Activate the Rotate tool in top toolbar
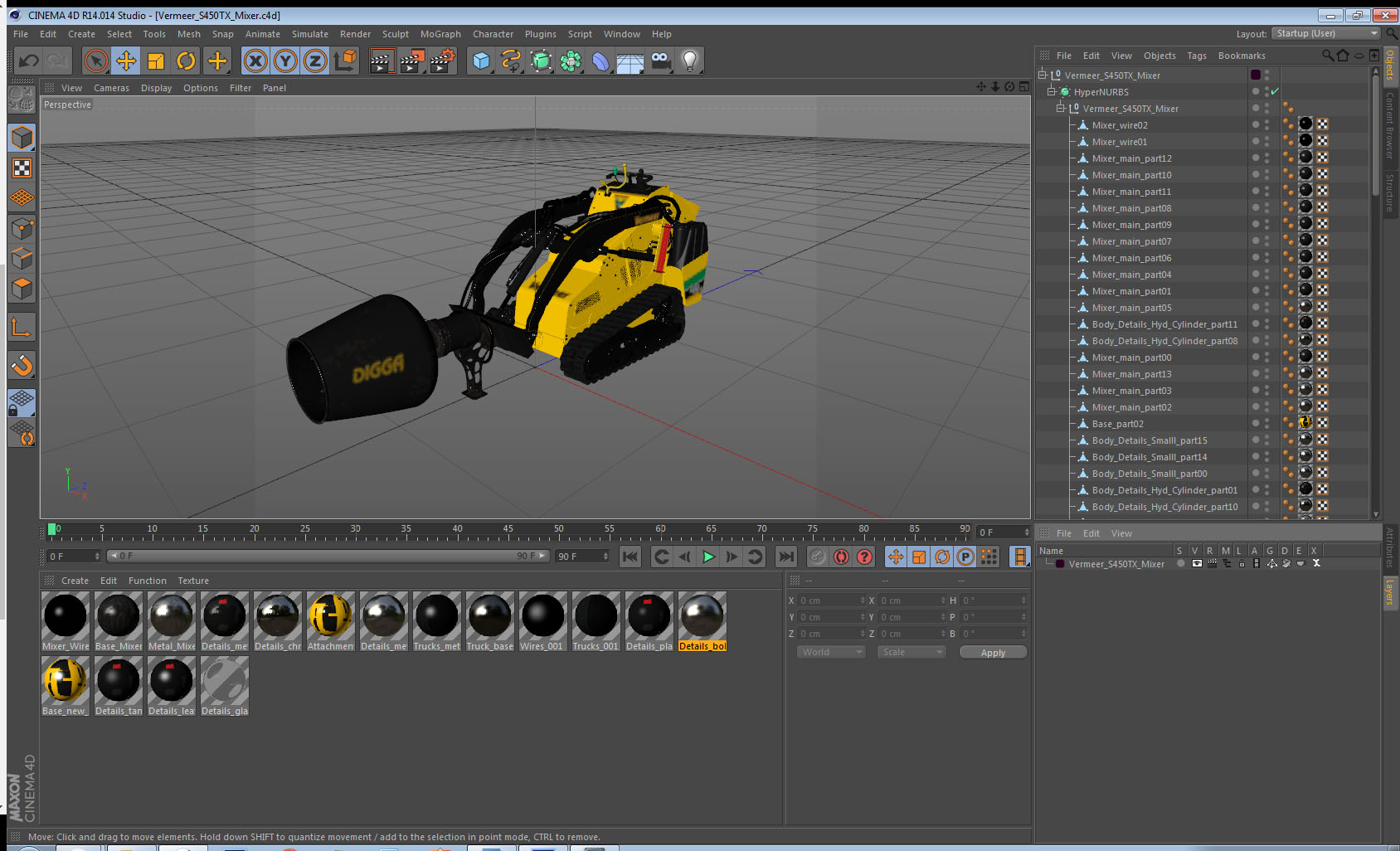 pyautogui.click(x=186, y=61)
